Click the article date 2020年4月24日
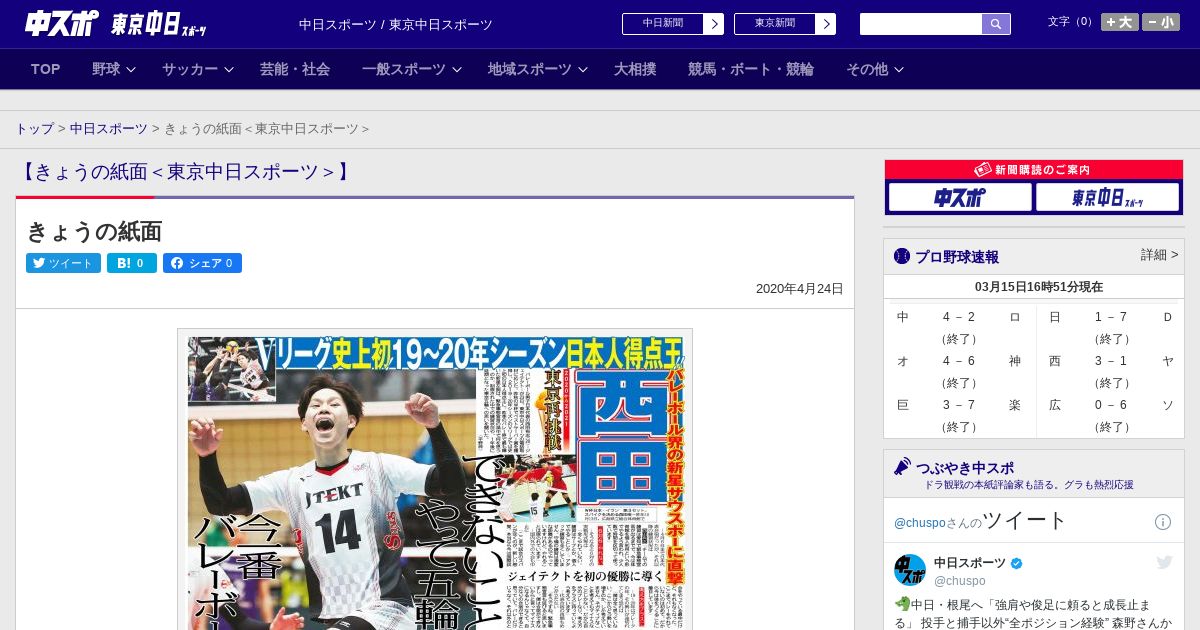 [x=800, y=289]
